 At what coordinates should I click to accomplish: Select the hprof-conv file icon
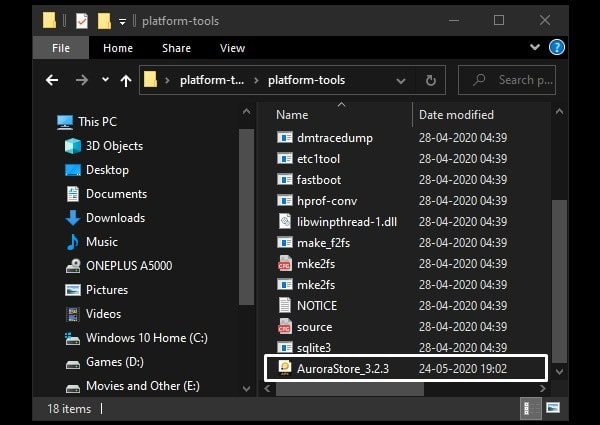coord(285,201)
